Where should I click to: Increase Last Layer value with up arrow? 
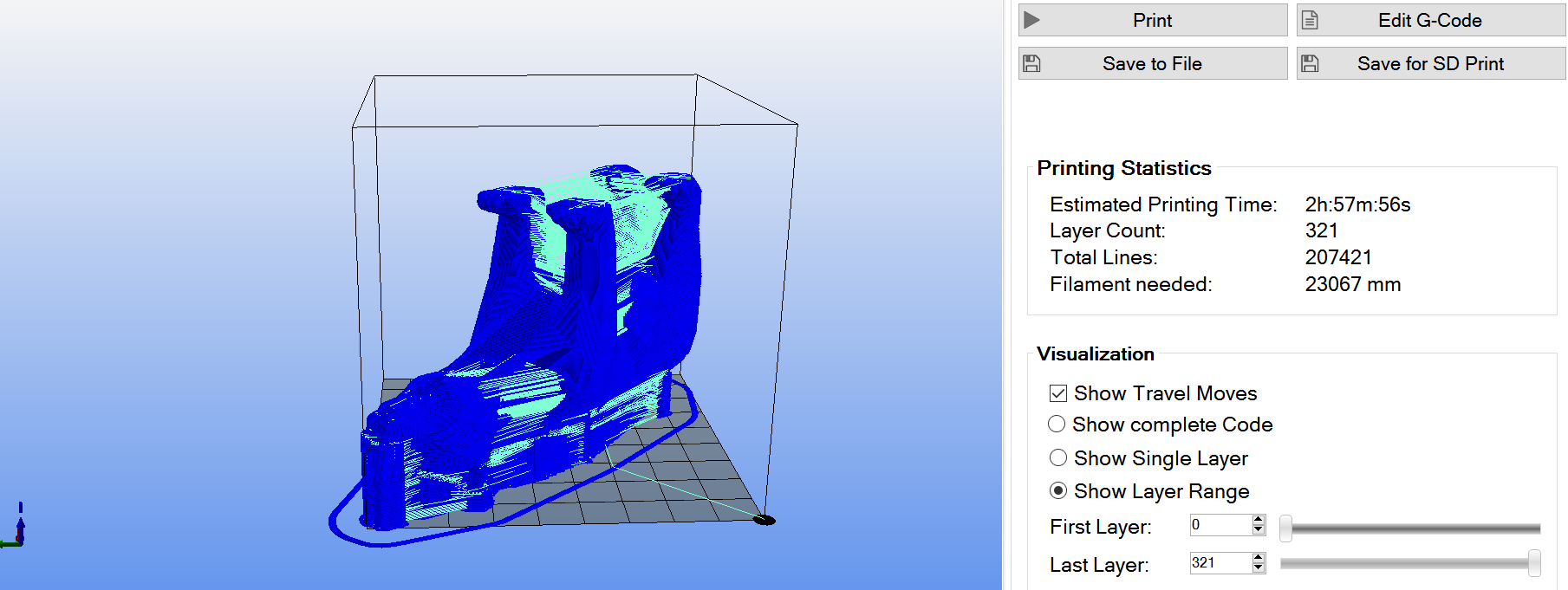(1258, 558)
